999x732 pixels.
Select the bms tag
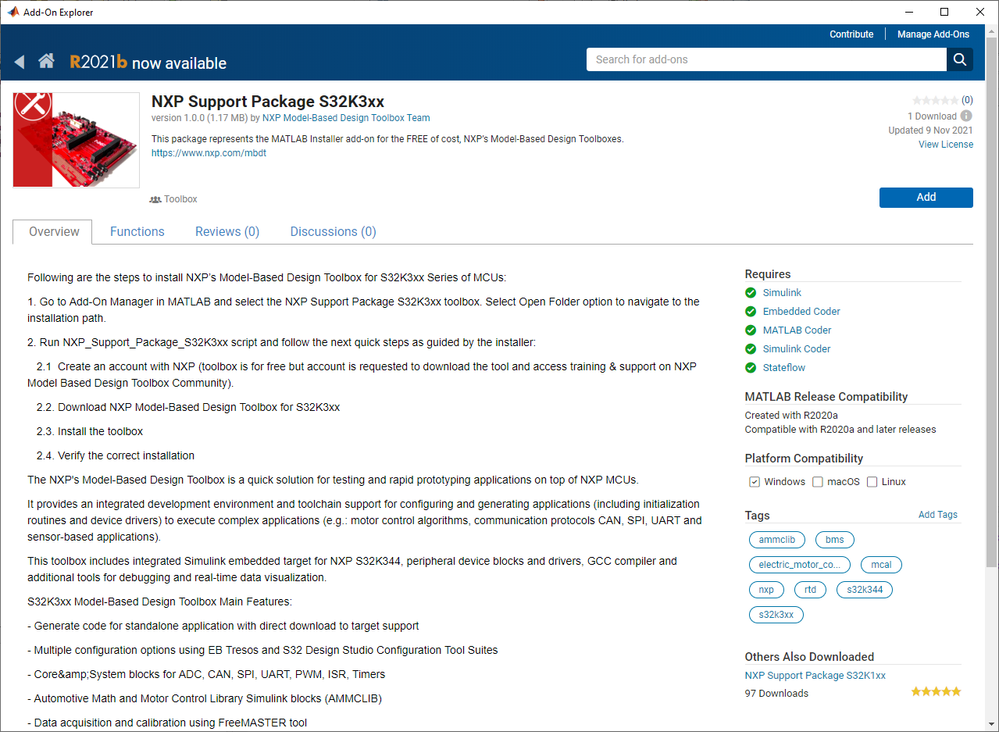click(x=835, y=540)
